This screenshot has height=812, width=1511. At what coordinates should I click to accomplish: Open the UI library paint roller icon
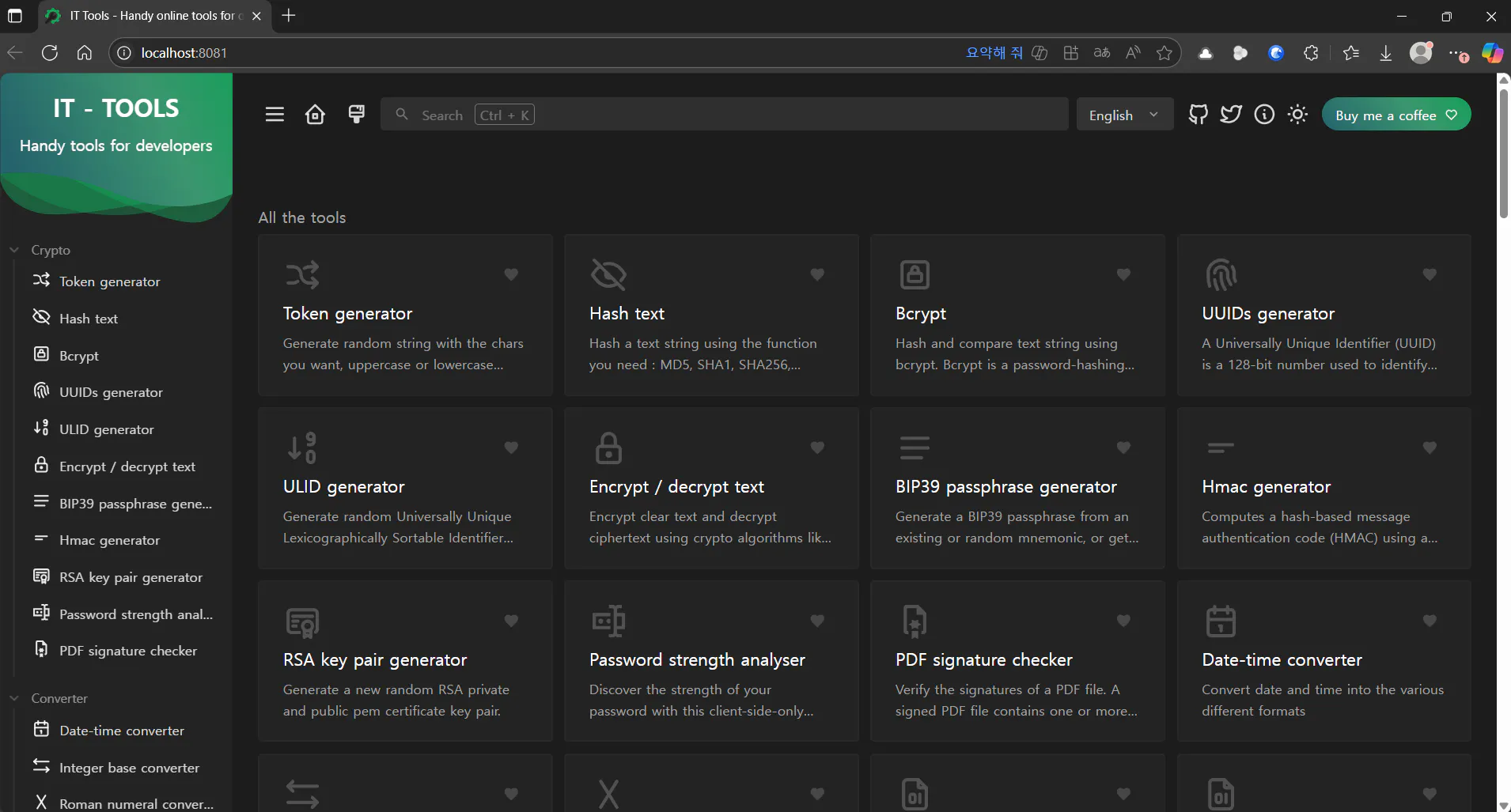(x=357, y=115)
